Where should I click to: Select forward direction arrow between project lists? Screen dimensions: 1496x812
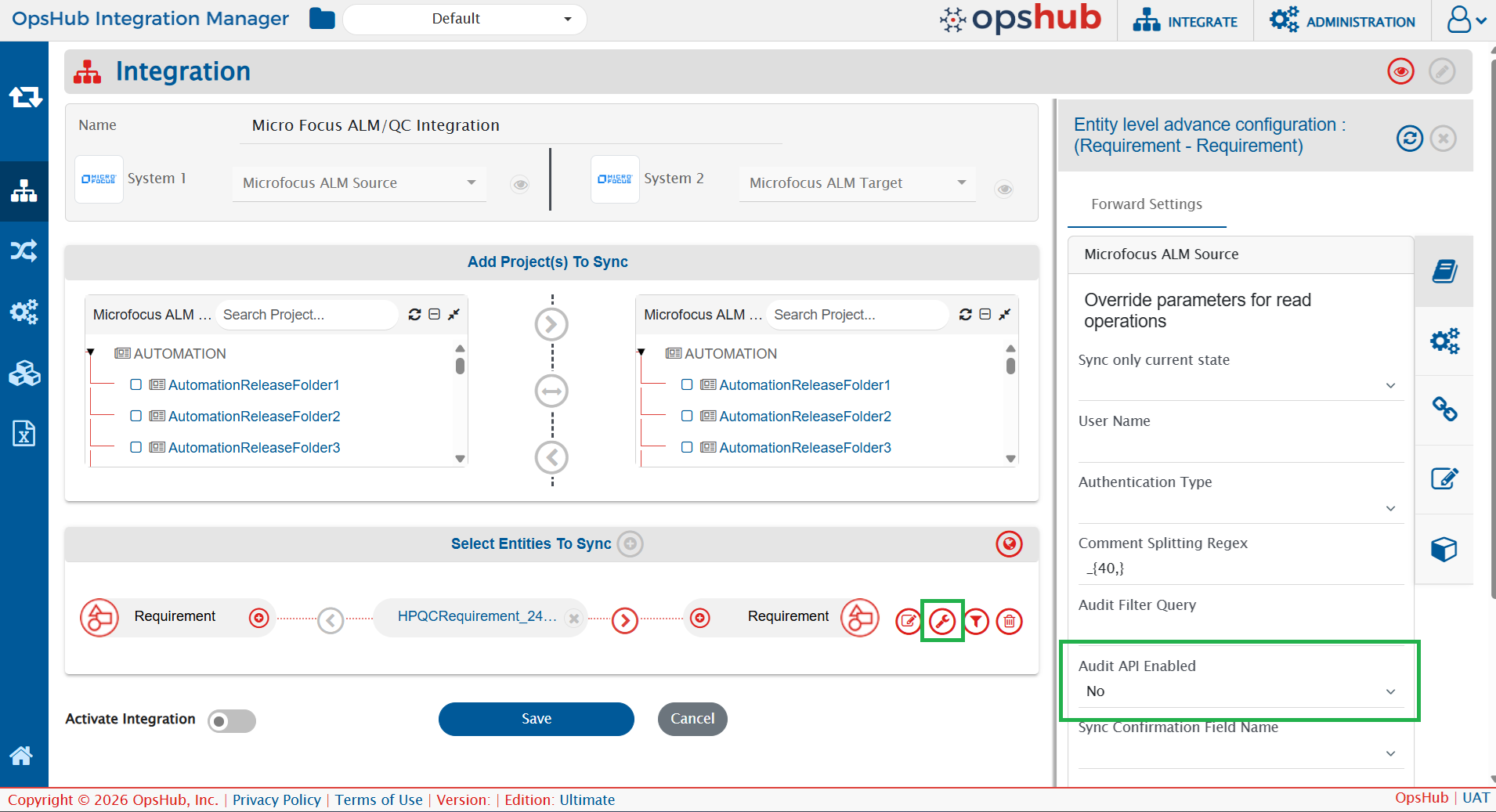pyautogui.click(x=551, y=324)
